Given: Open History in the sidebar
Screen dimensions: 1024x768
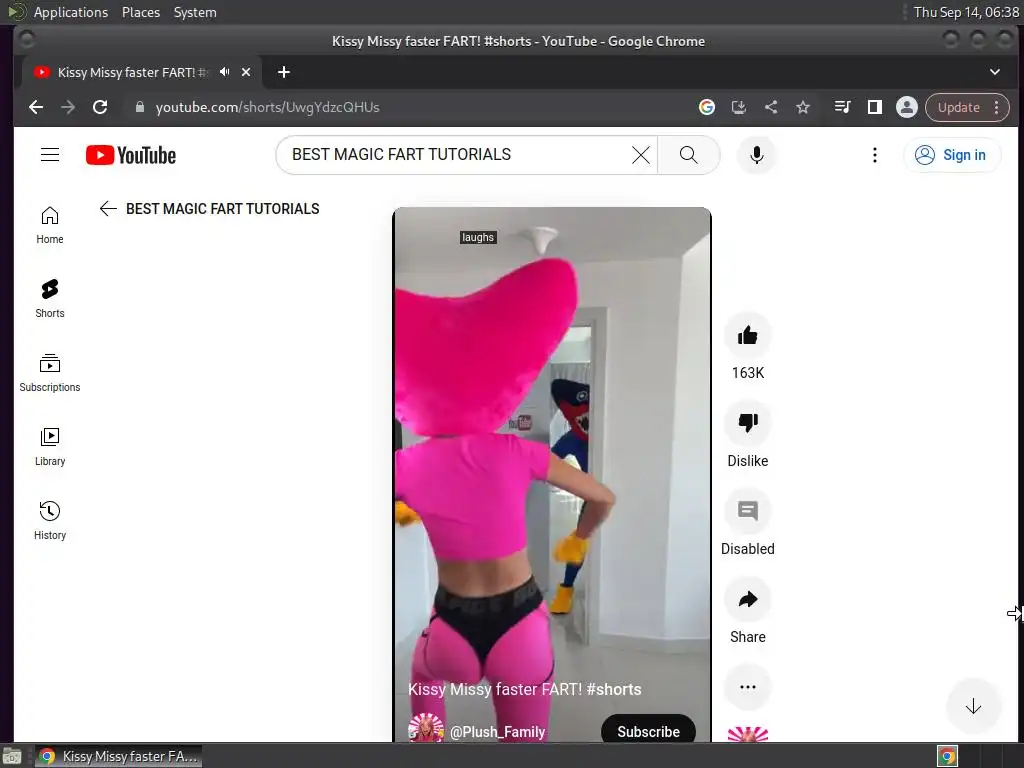Looking at the screenshot, I should tap(50, 520).
